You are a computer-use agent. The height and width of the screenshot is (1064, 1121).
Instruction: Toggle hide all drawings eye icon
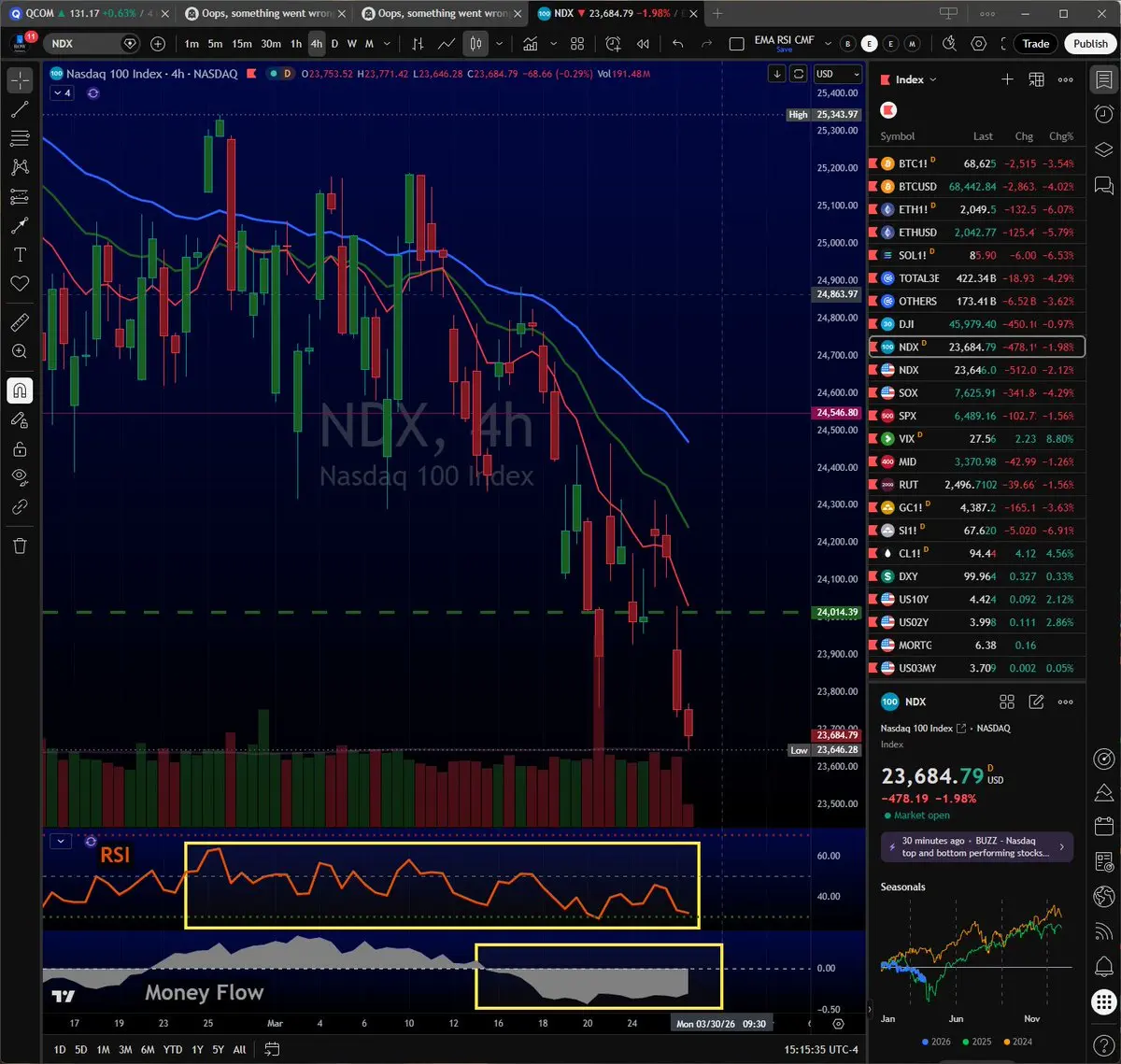tap(20, 477)
